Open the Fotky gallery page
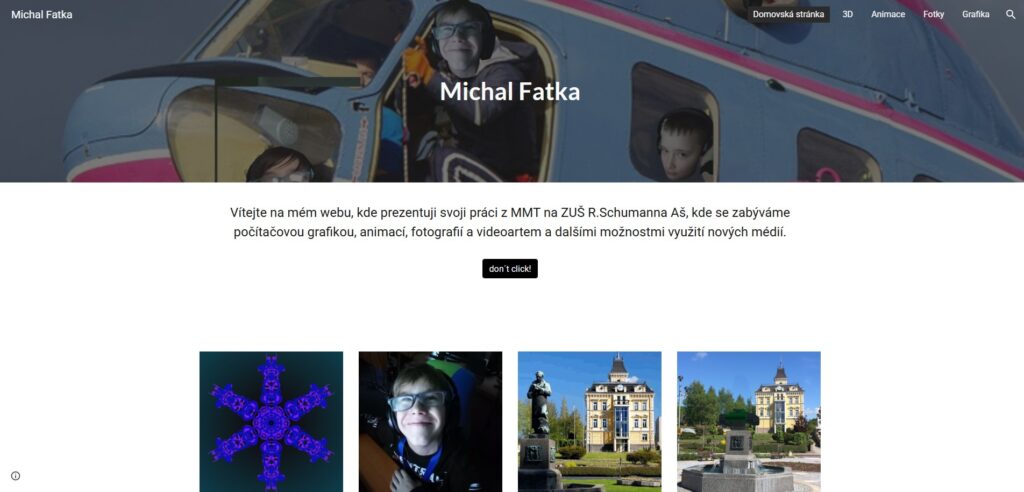 coord(933,14)
